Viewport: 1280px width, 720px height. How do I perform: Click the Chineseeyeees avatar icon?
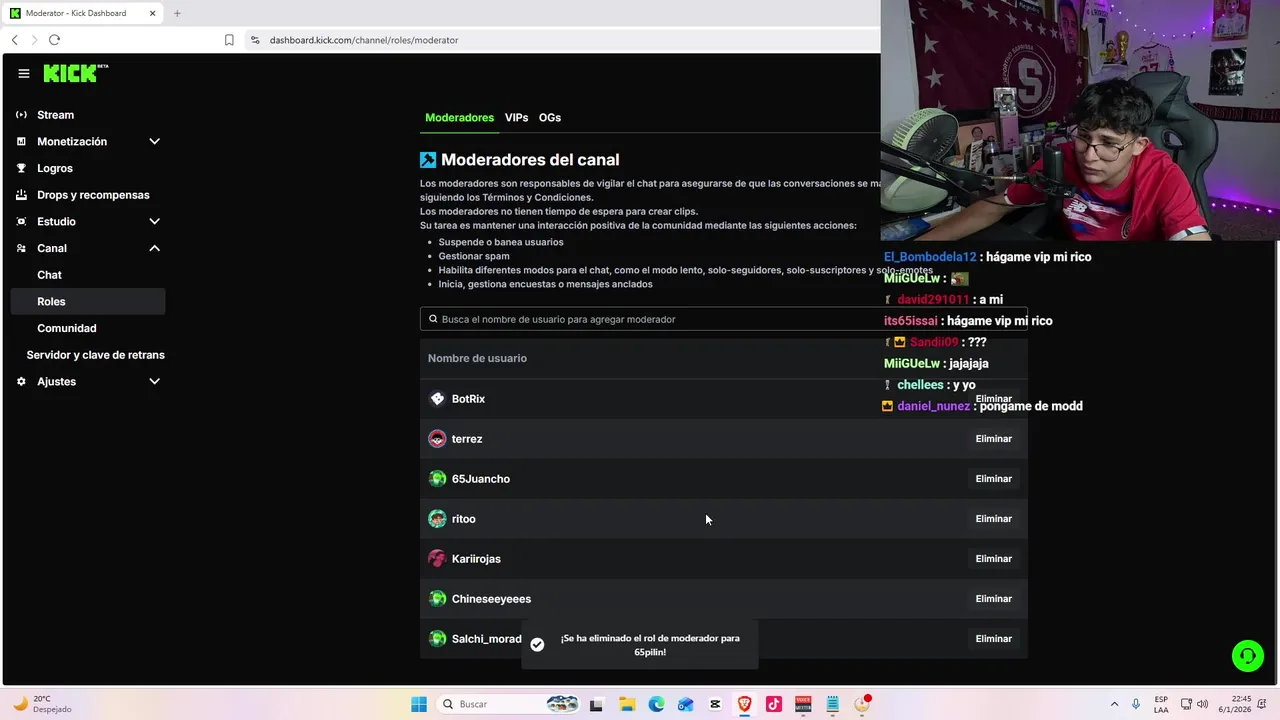pyautogui.click(x=437, y=598)
